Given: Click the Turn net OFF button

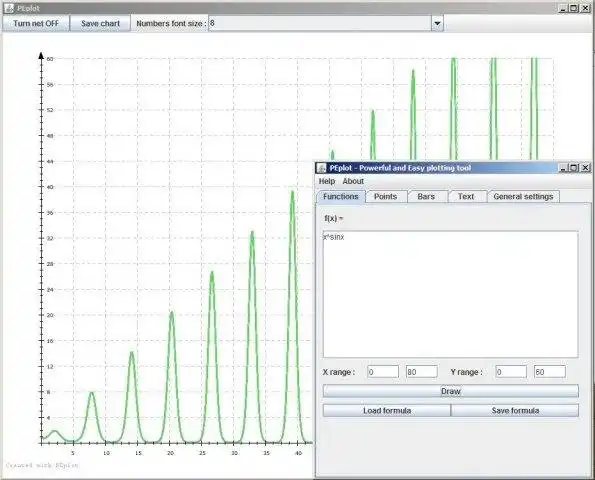Looking at the screenshot, I should (36, 23).
